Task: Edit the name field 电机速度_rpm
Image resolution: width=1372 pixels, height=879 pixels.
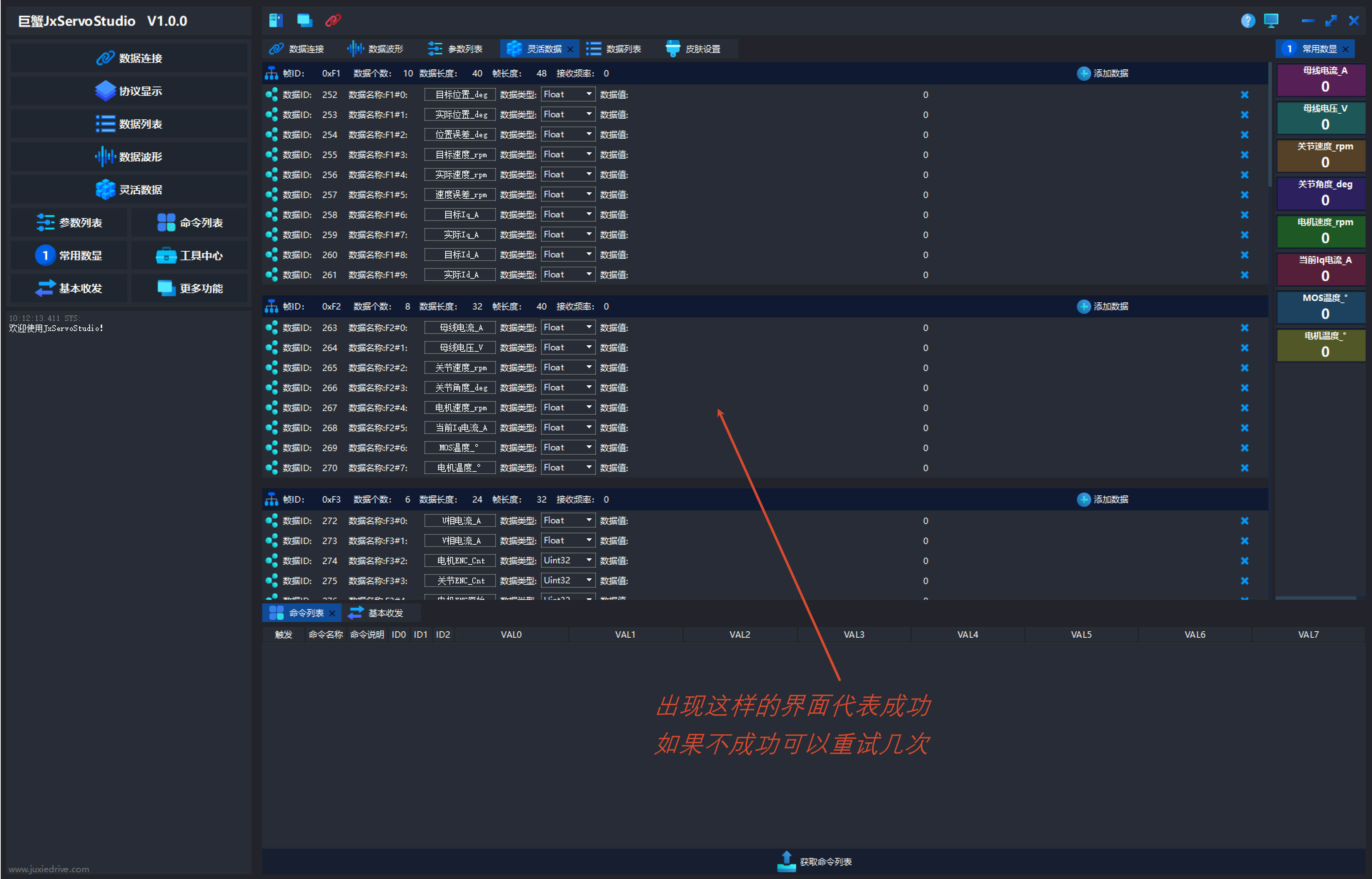Action: [x=461, y=408]
